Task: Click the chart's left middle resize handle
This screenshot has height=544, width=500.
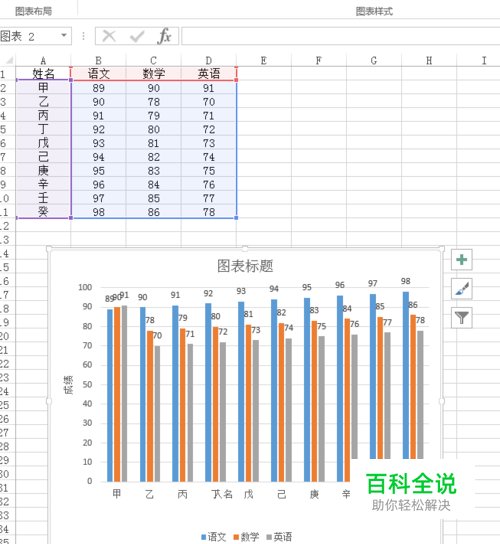Action: [49, 401]
